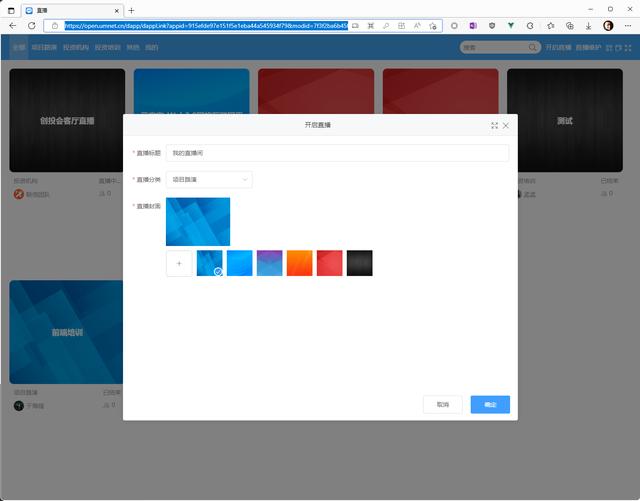Select the dark blue geometric cover swatch
Image resolution: width=640 pixels, height=501 pixels.
209,263
